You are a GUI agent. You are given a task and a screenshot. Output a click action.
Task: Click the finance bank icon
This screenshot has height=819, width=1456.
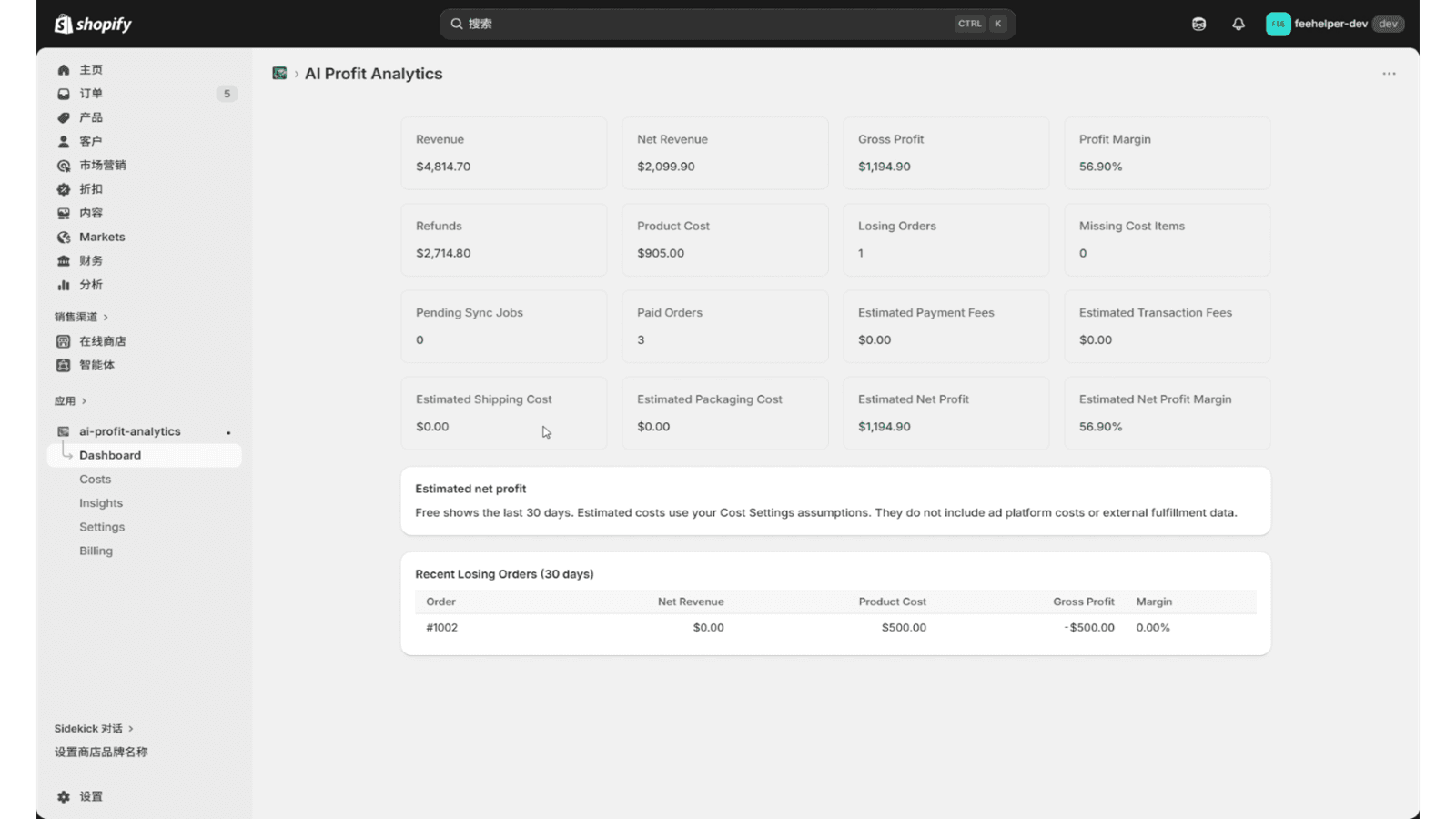coord(64,261)
